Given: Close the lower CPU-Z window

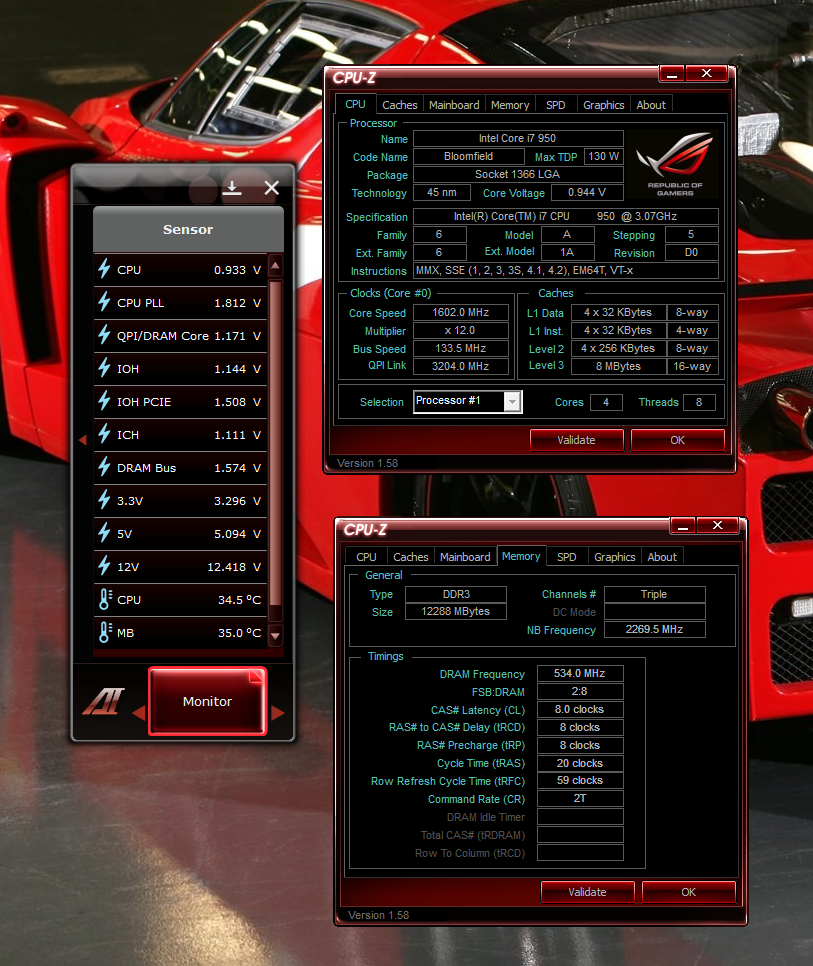Looking at the screenshot, I should (718, 526).
